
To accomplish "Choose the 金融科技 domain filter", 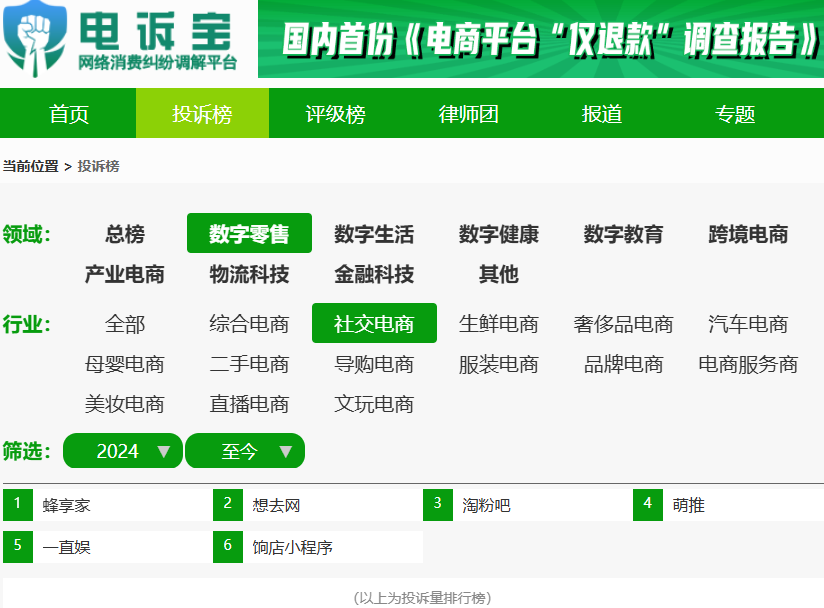I will [374, 274].
